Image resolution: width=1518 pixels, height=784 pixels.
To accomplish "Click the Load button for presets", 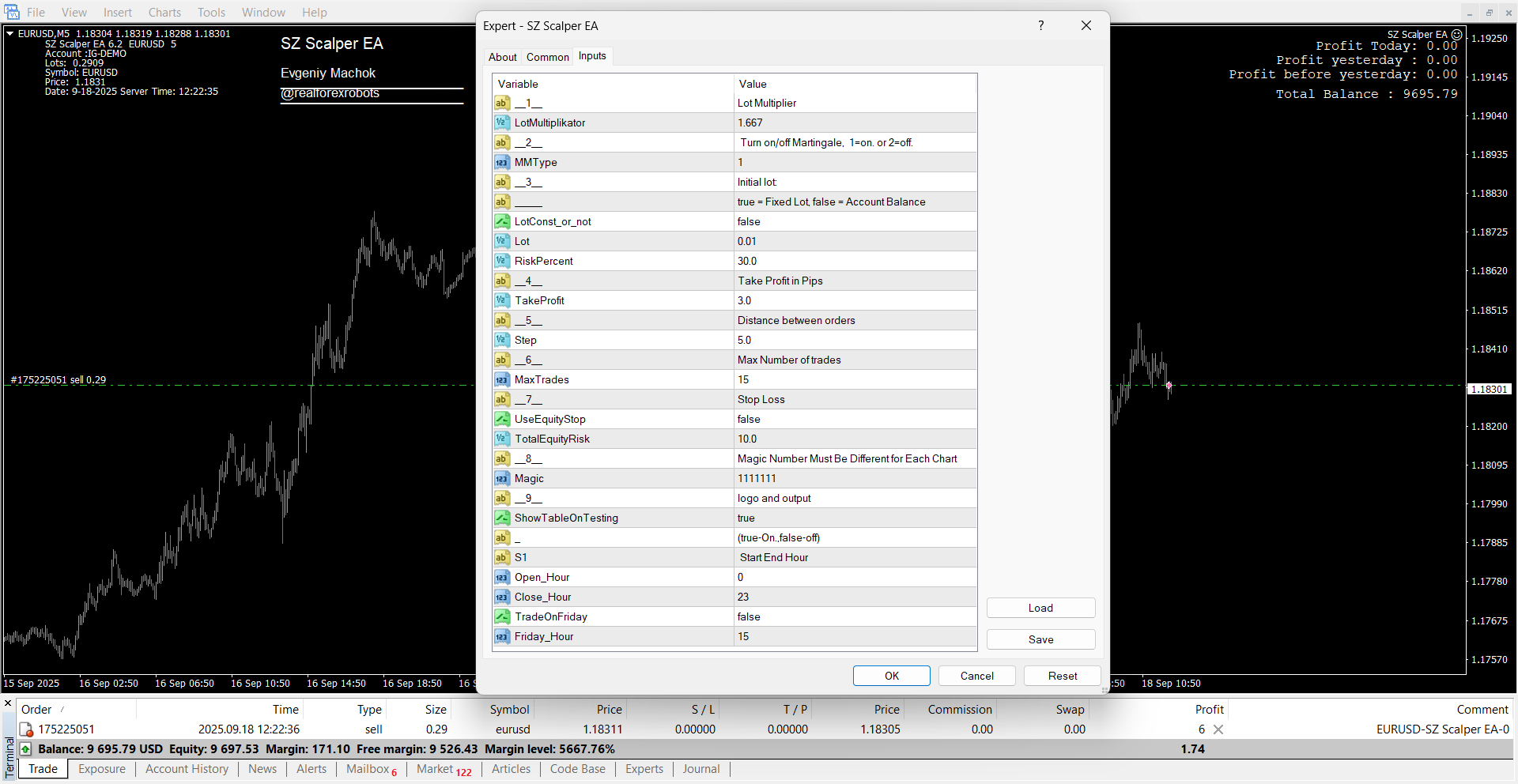I will pyautogui.click(x=1040, y=608).
